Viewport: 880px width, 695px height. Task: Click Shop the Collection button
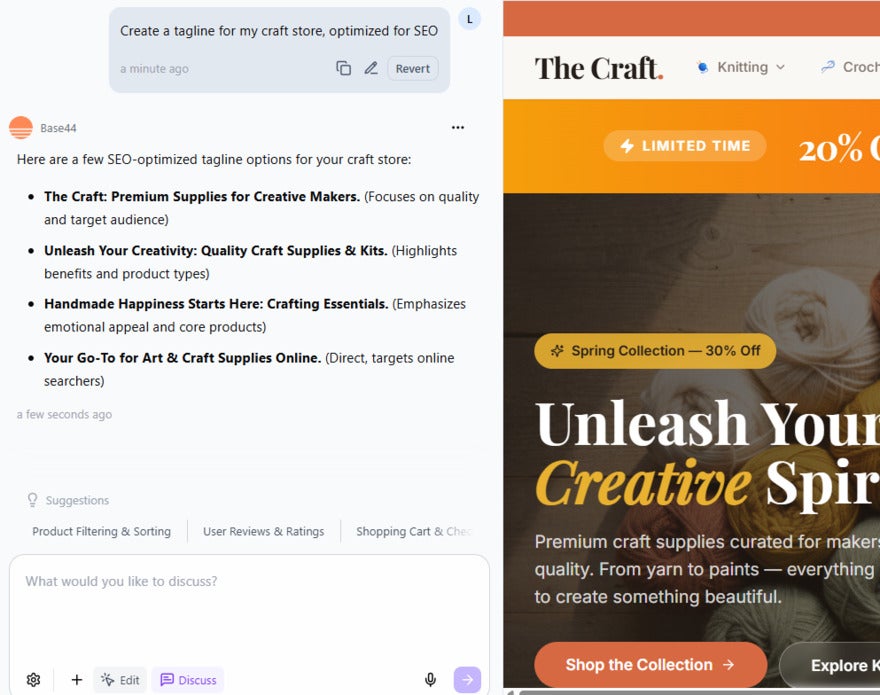pos(650,665)
